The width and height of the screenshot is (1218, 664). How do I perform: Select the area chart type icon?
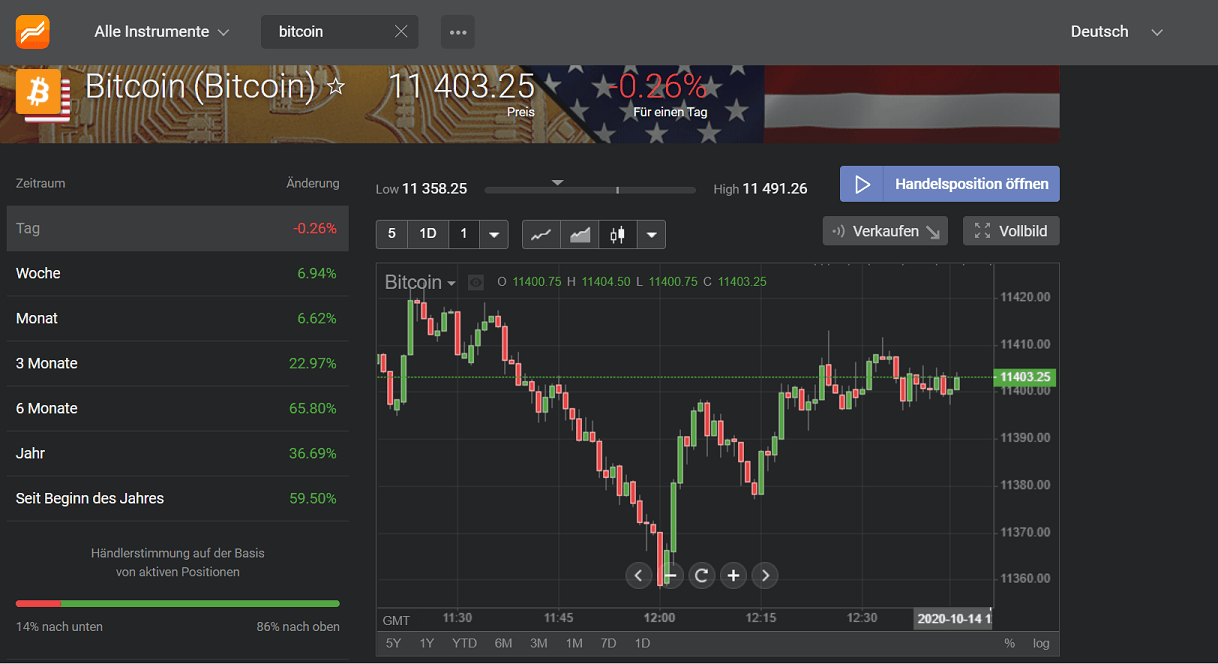click(580, 234)
